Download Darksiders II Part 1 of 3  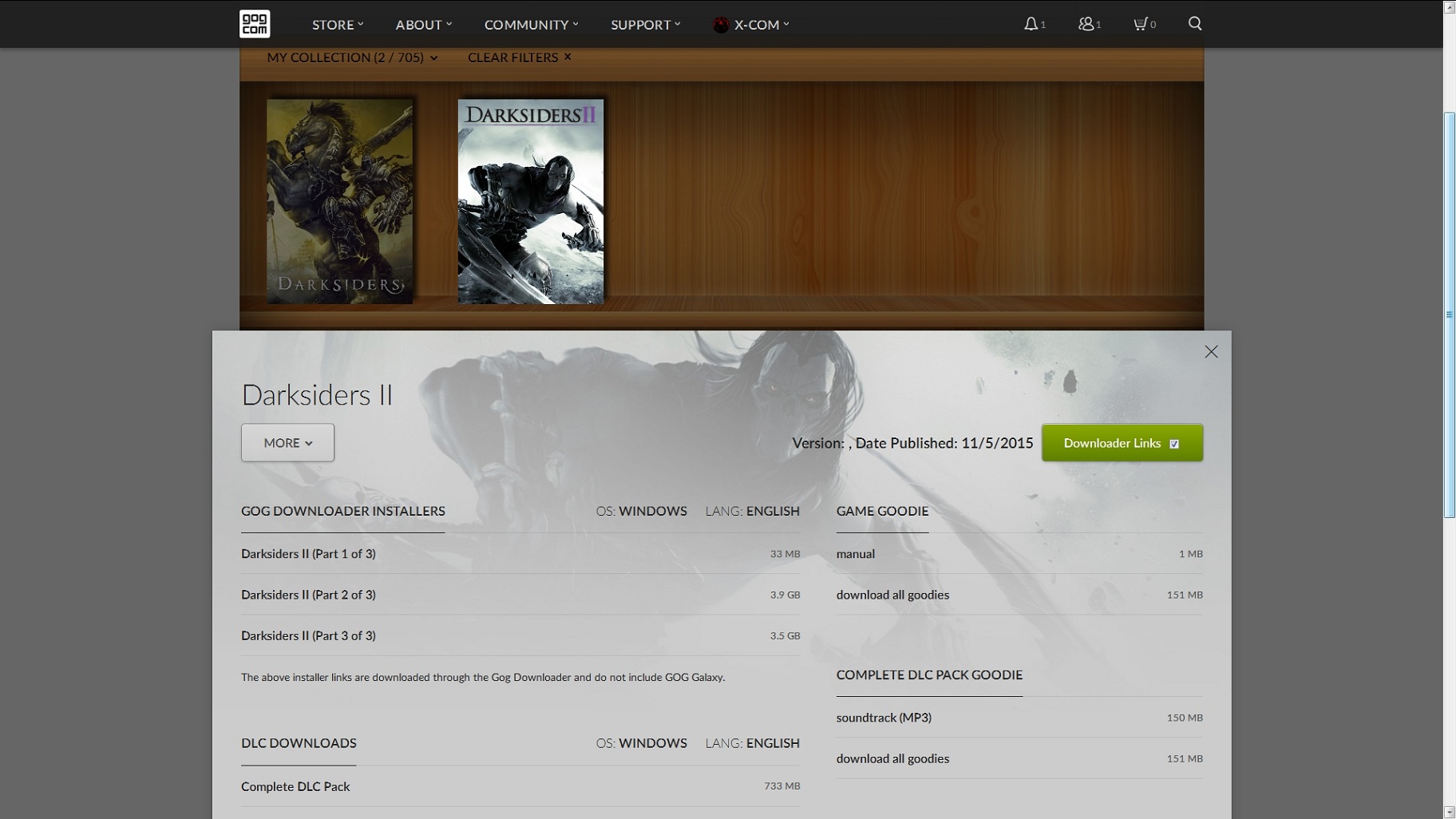tap(520, 553)
